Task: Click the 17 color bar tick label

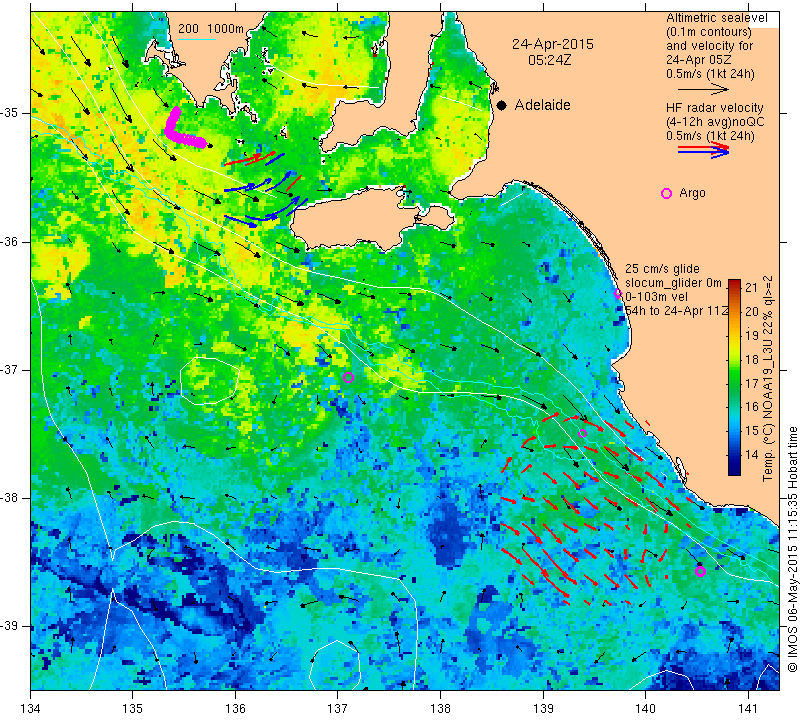Action: click(752, 383)
